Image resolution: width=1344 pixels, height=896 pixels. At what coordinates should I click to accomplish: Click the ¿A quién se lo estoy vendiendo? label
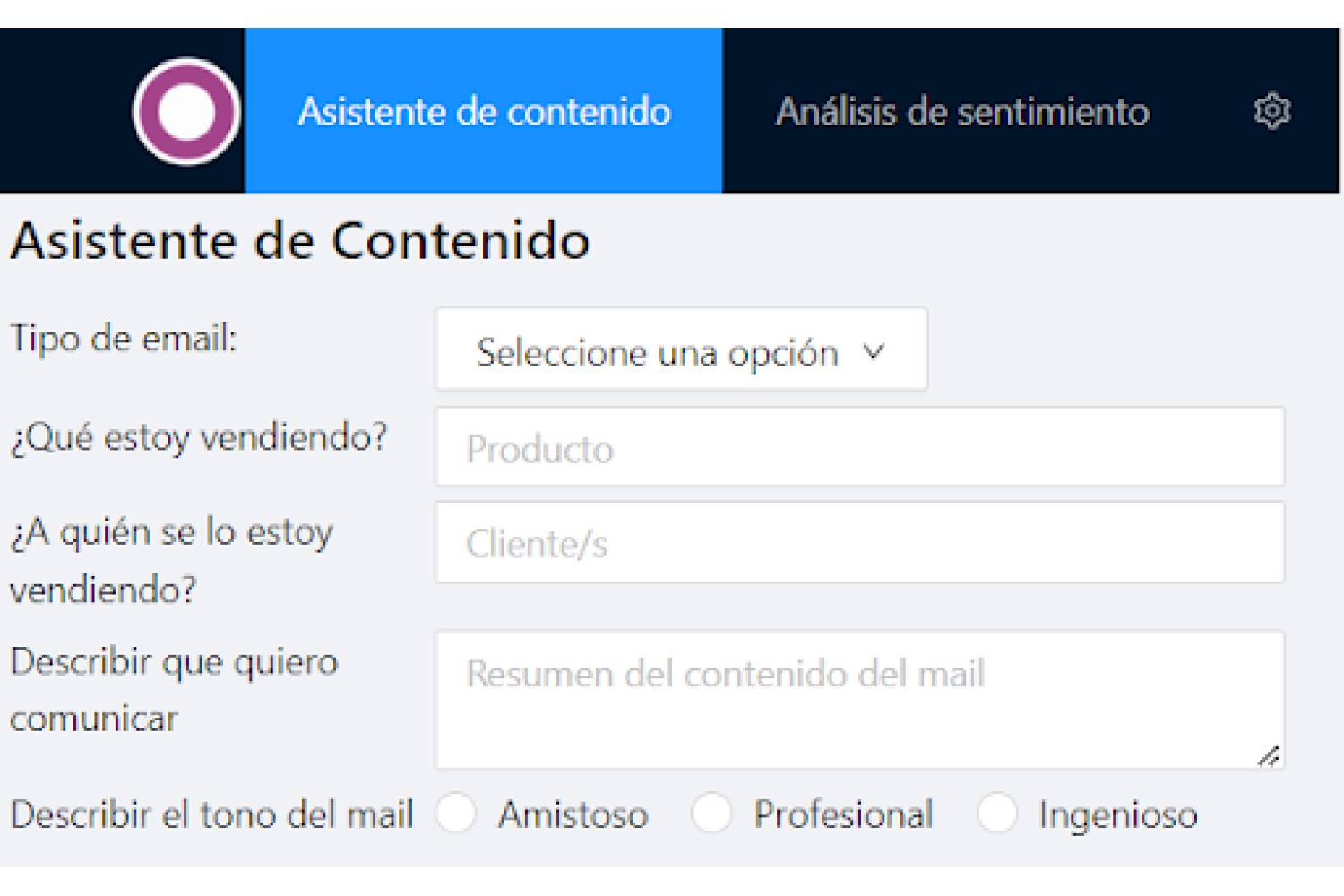point(172,560)
